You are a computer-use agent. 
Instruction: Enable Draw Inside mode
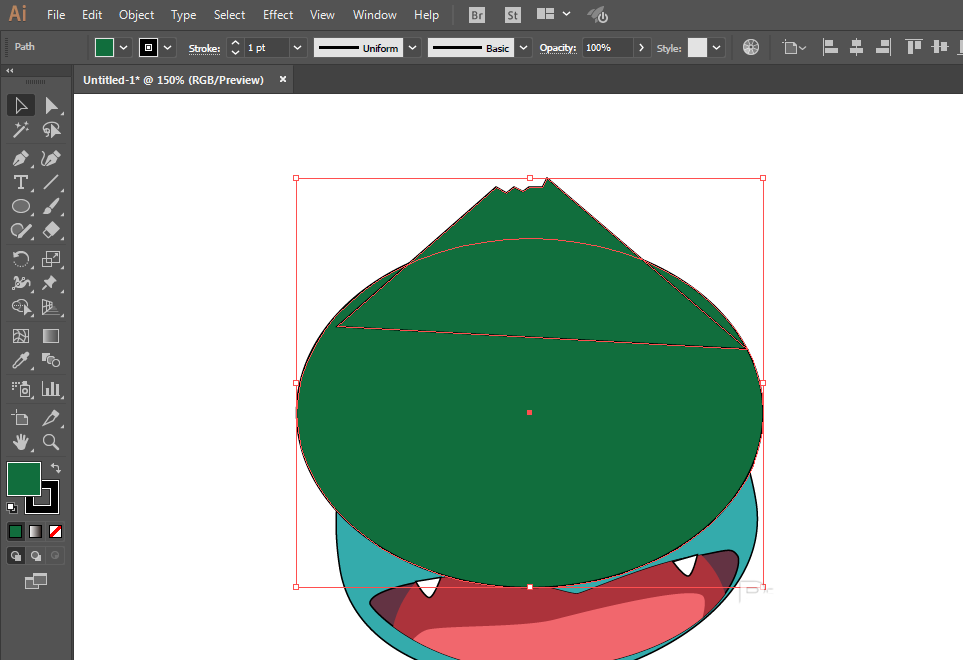click(55, 556)
